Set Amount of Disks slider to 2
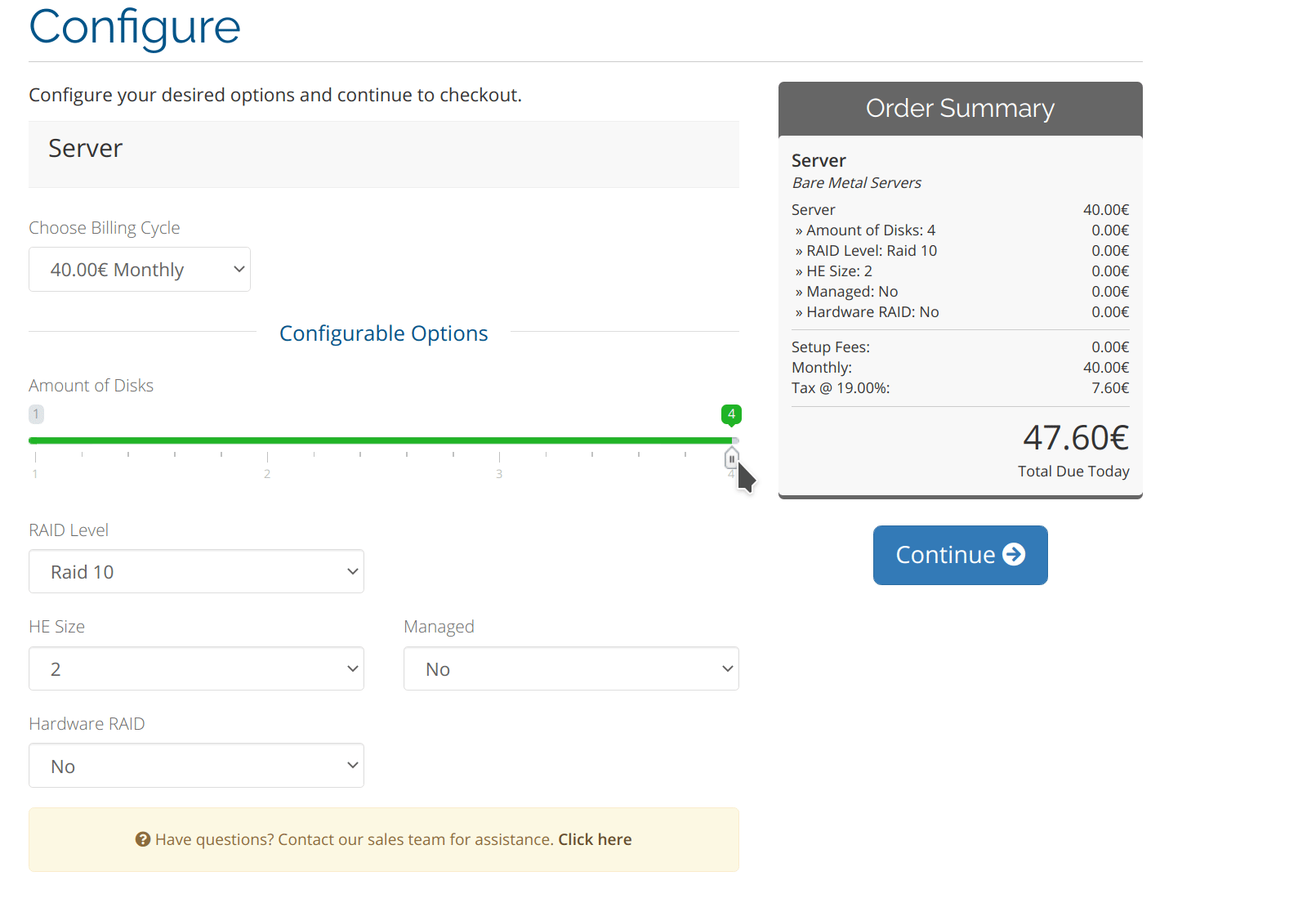 pos(267,440)
